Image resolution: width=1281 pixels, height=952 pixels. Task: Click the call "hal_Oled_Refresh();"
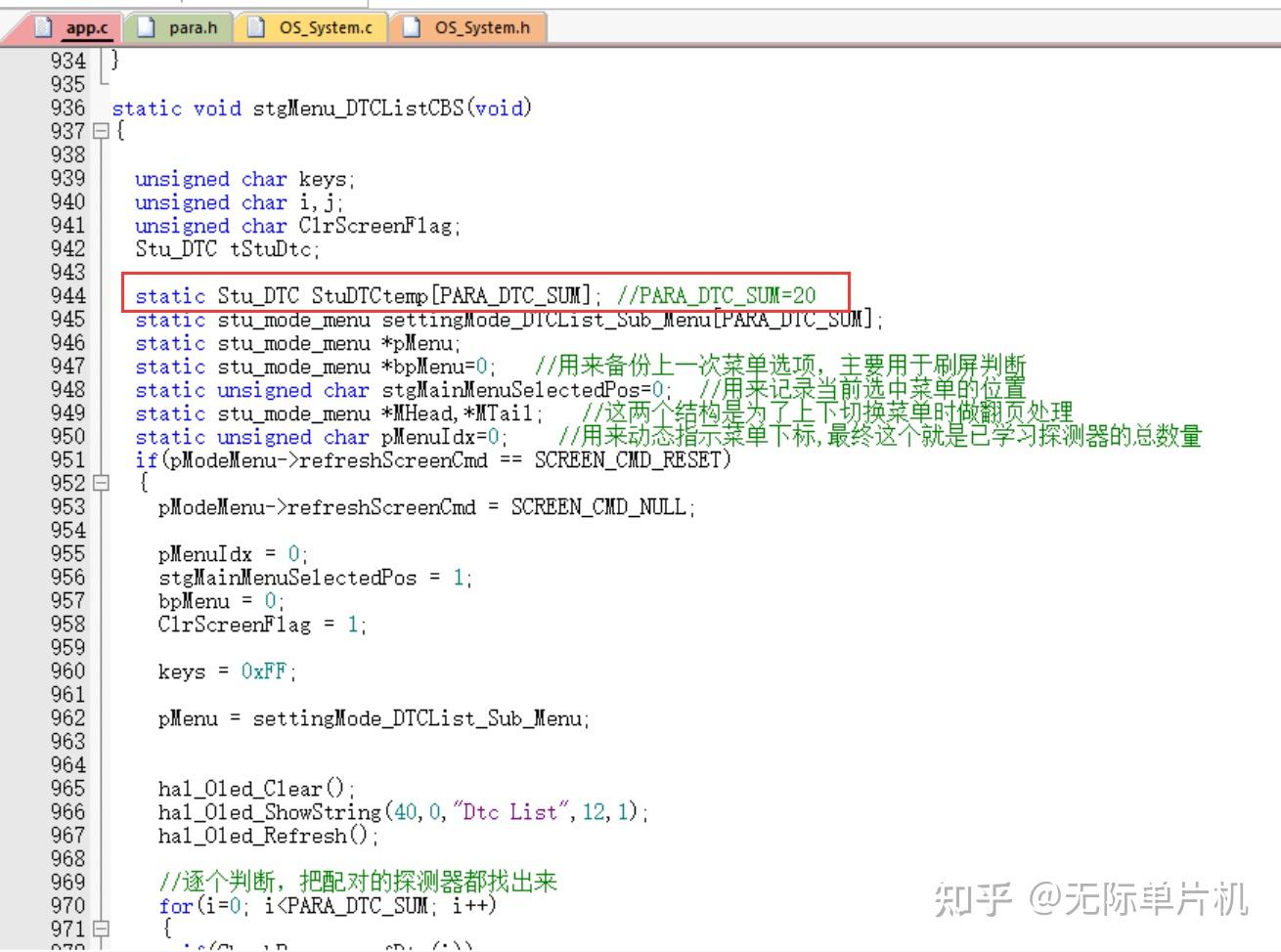(x=268, y=836)
